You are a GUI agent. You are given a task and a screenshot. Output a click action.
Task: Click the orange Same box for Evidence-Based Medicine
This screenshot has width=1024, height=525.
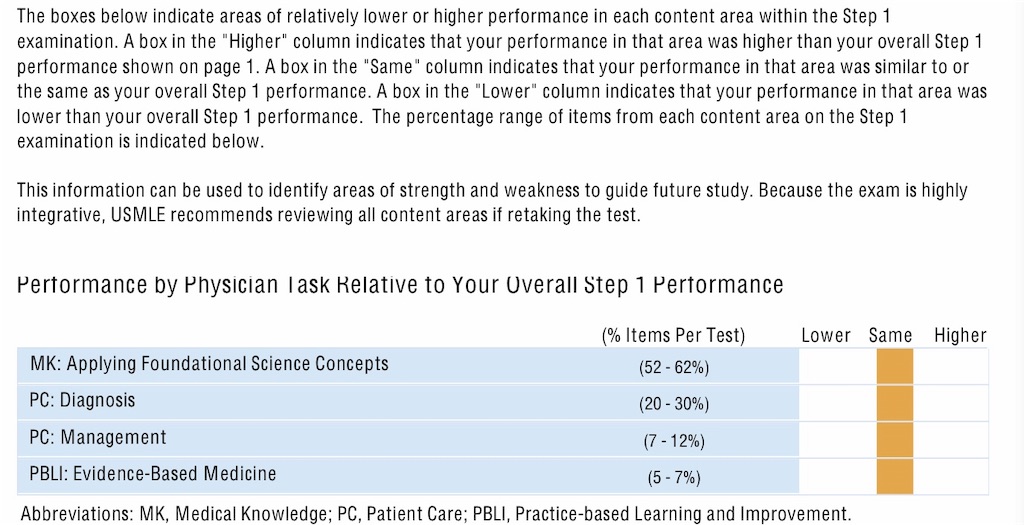pyautogui.click(x=895, y=476)
